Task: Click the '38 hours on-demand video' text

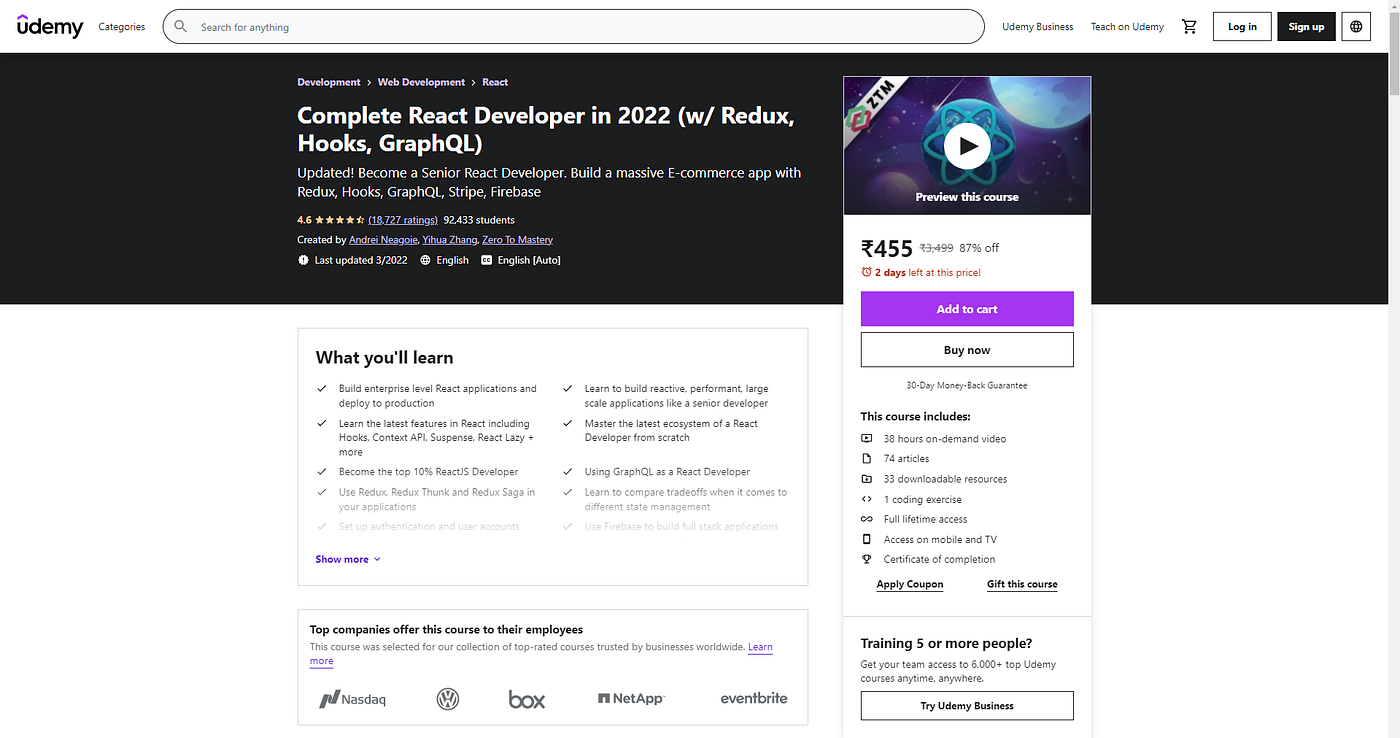Action: 945,439
